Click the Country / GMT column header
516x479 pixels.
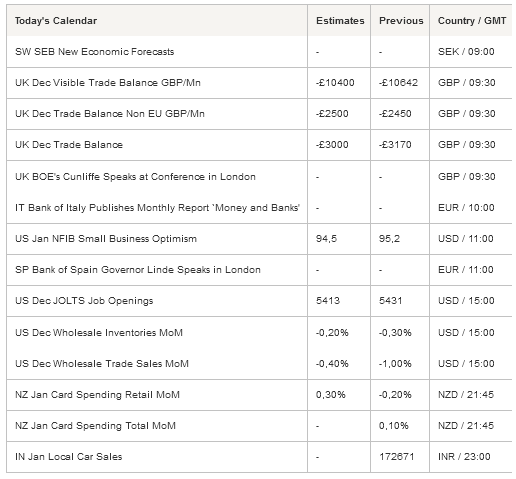click(472, 21)
